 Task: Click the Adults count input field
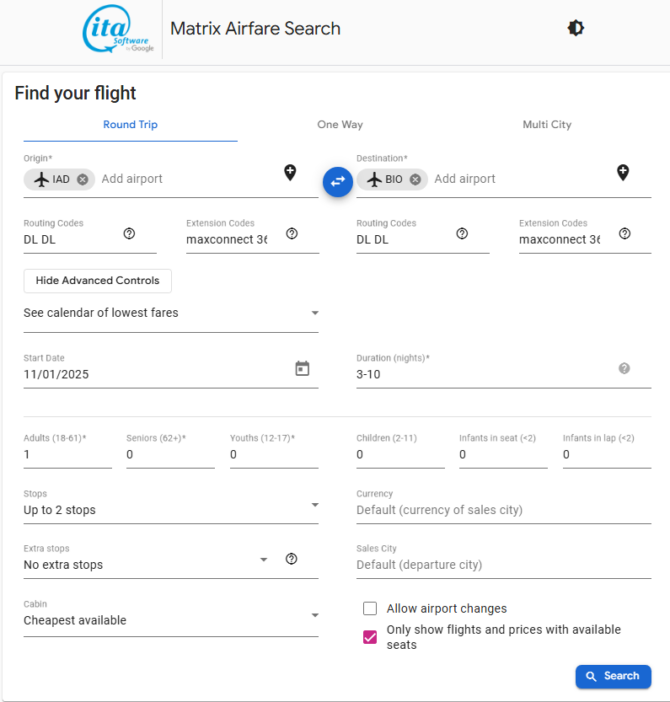point(67,455)
